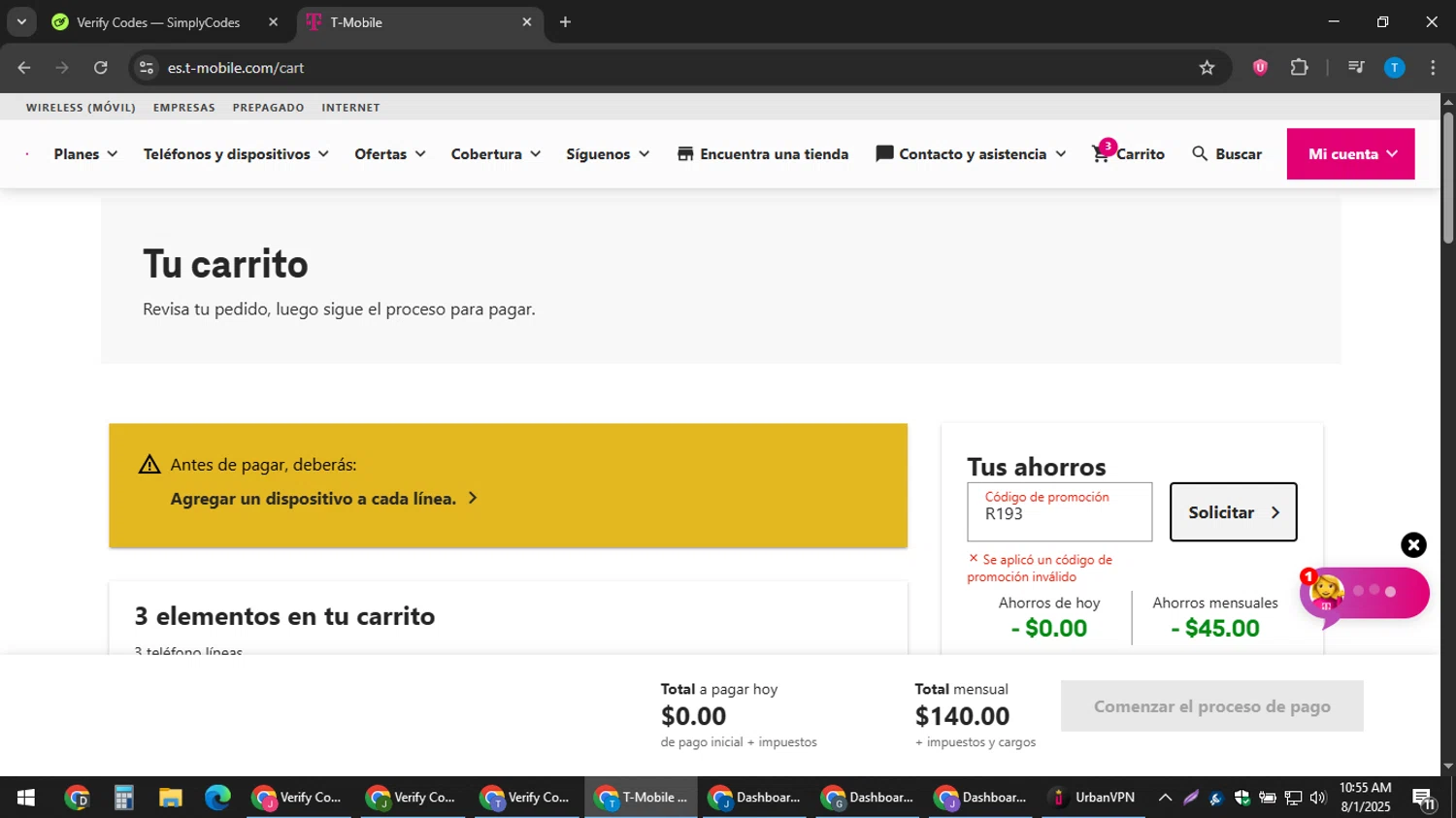This screenshot has height=818, width=1456.
Task: Click the Solicitar promo button
Action: (x=1233, y=511)
